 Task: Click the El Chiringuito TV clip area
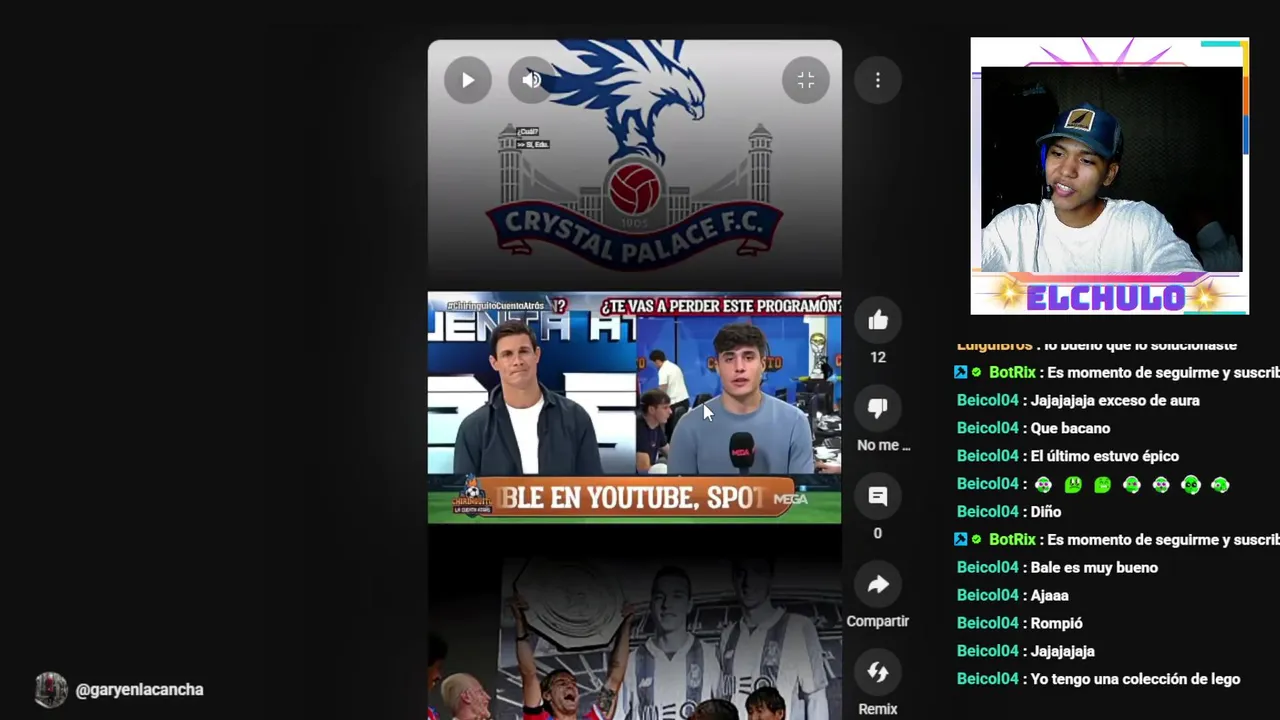pos(634,408)
